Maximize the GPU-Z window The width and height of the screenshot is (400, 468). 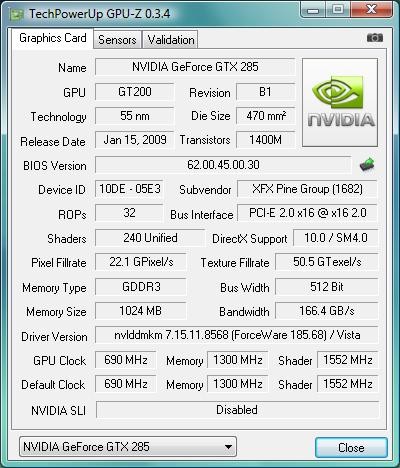coord(337,9)
